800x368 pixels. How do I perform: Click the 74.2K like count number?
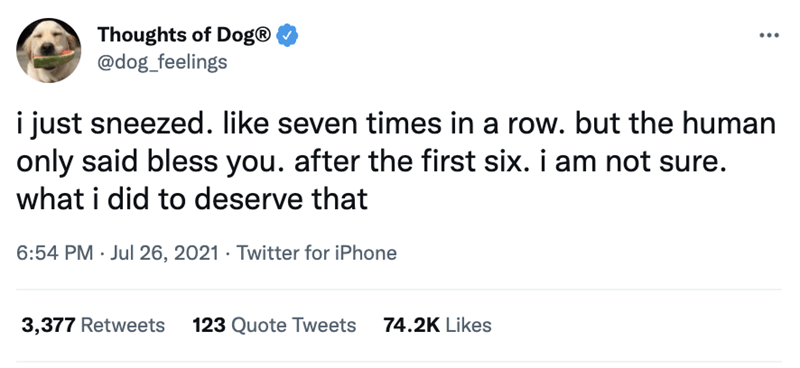coord(411,325)
